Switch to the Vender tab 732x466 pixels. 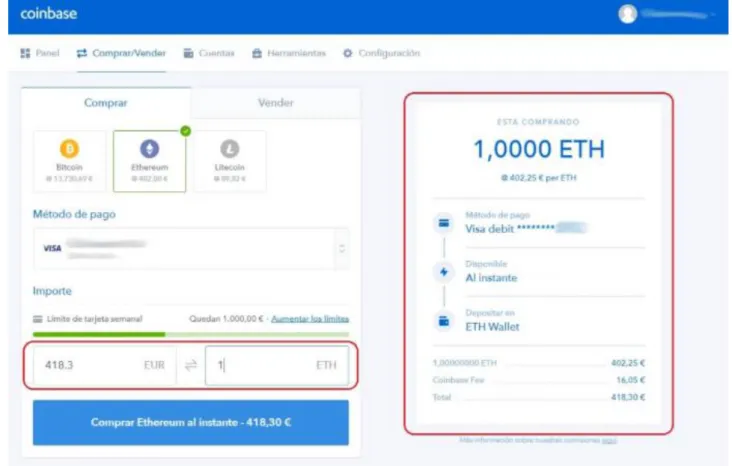[x=275, y=103]
